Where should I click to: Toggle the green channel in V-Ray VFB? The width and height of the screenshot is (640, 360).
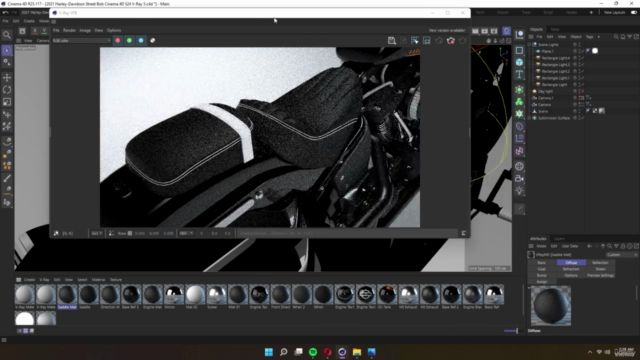pos(129,40)
